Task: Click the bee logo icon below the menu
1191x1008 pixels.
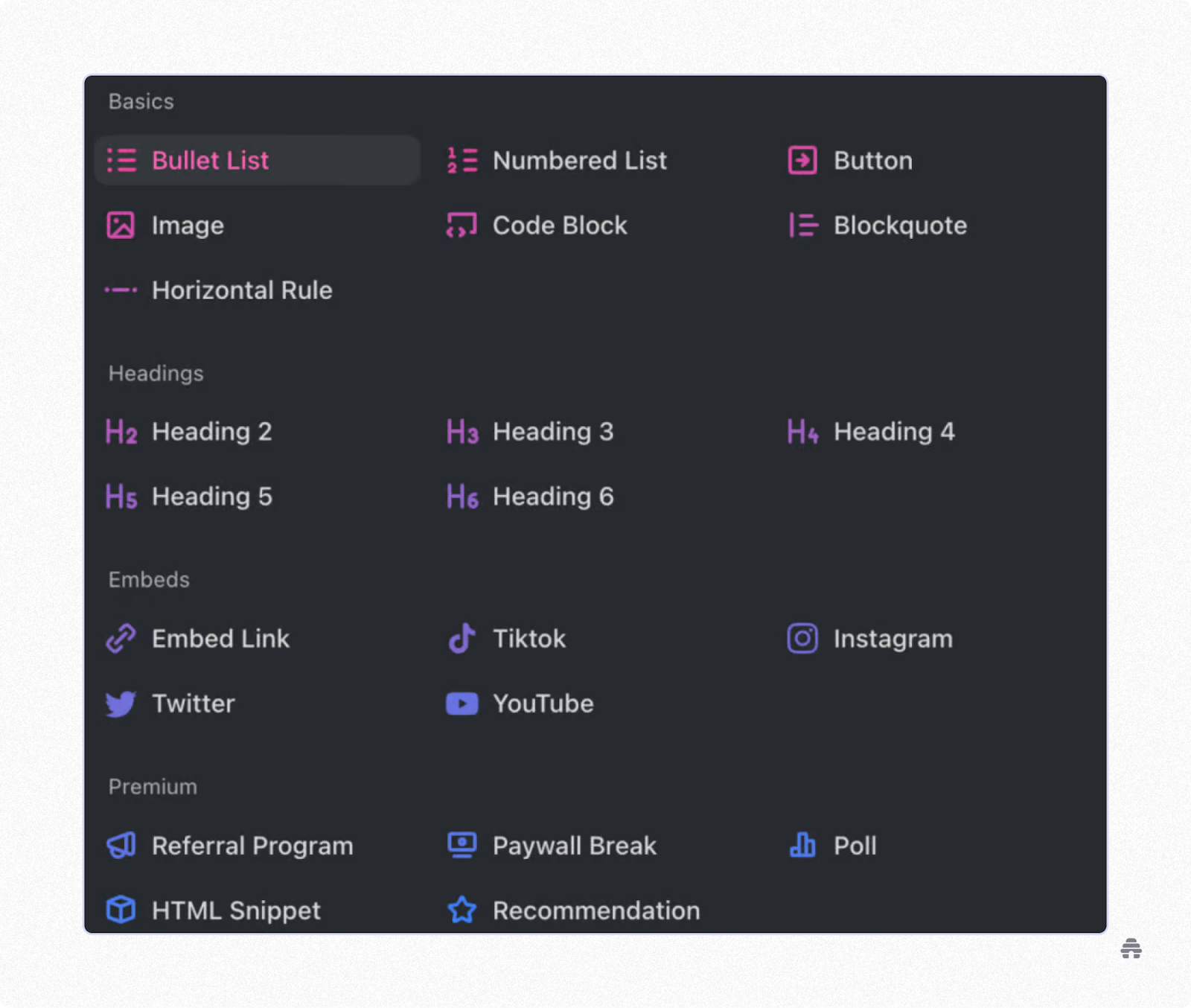Action: (x=1131, y=948)
